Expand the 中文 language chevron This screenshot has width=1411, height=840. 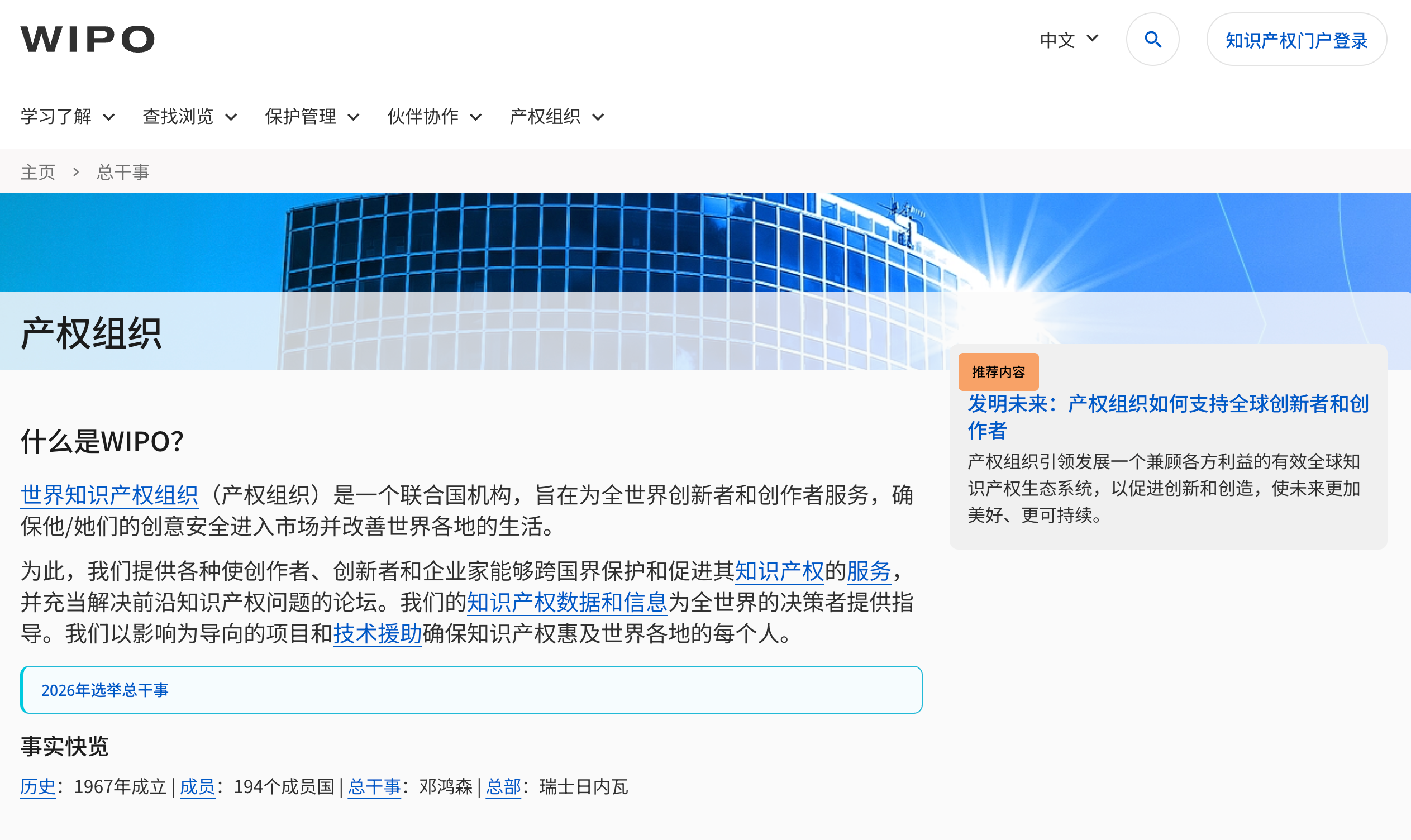(1092, 39)
